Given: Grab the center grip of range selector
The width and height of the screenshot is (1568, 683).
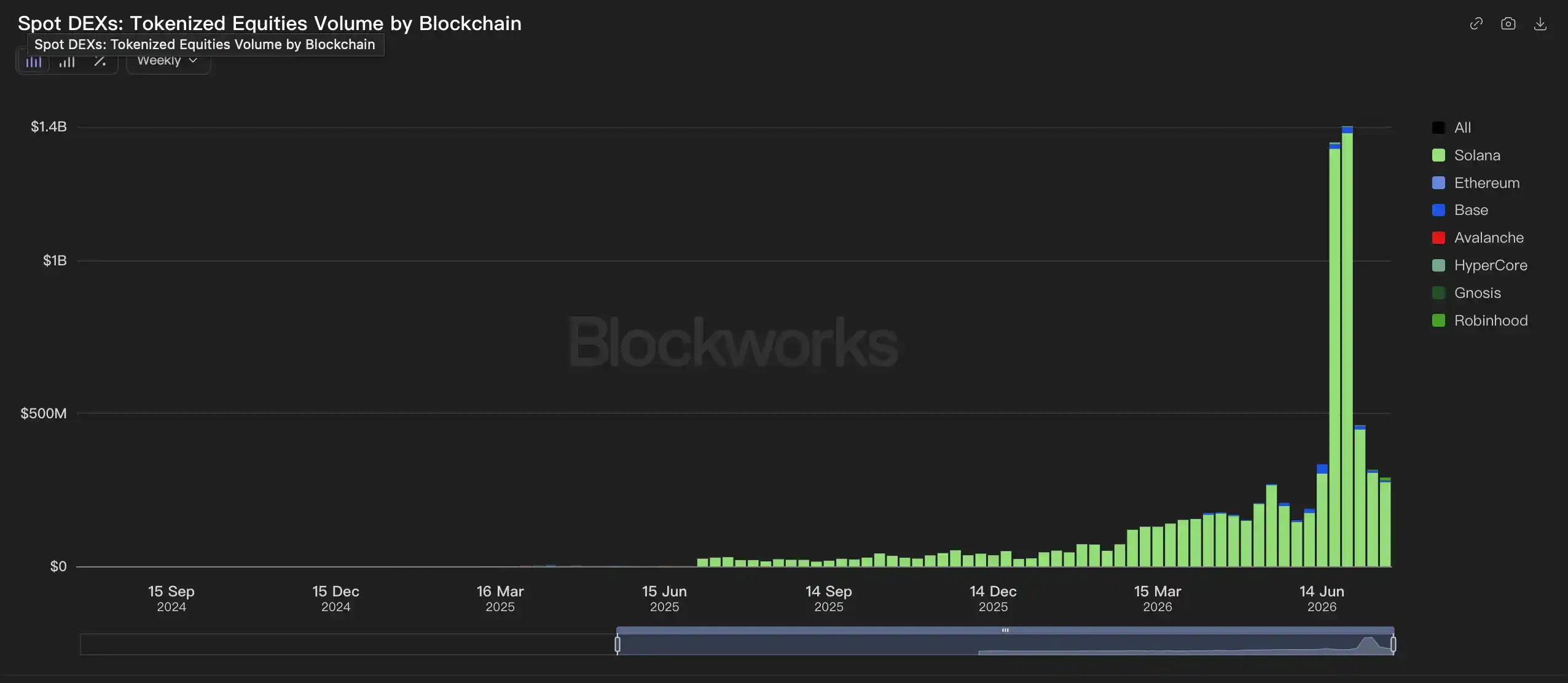Looking at the screenshot, I should coord(1005,630).
